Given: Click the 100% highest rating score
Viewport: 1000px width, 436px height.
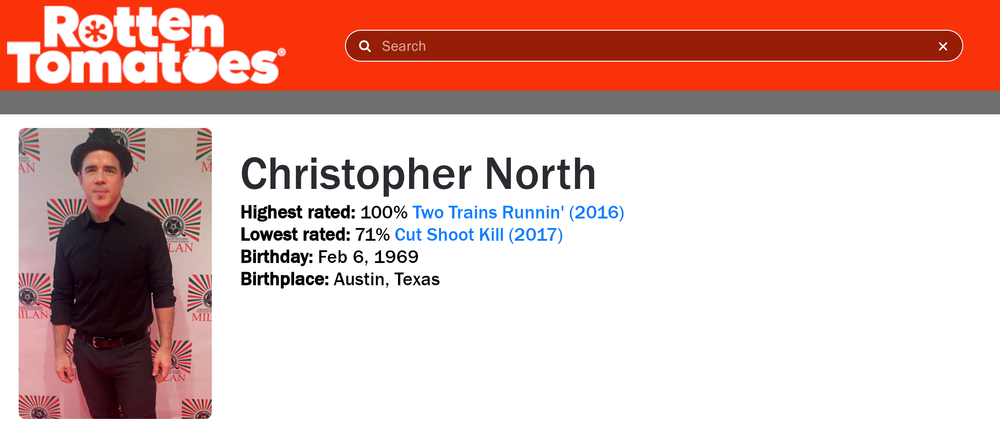Looking at the screenshot, I should coord(384,212).
